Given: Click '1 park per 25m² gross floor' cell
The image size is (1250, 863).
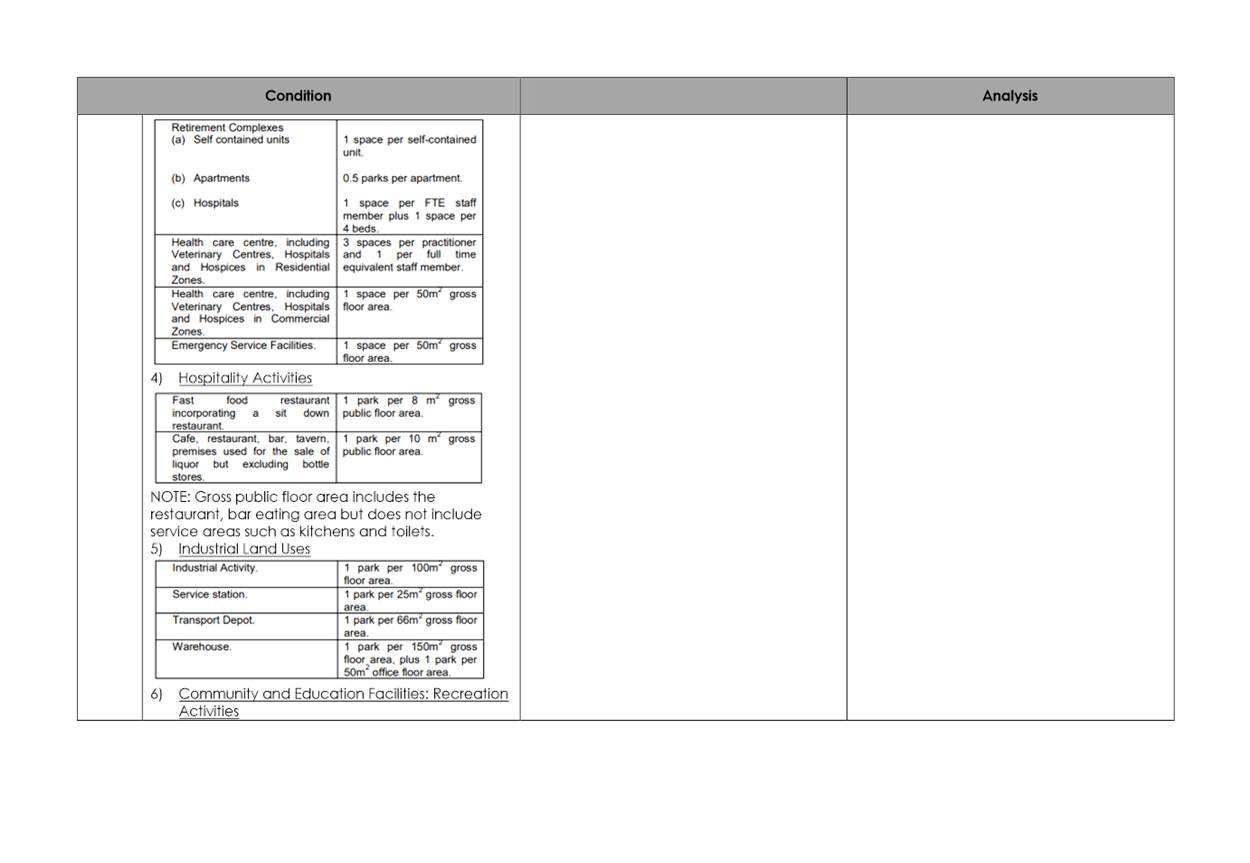Looking at the screenshot, I should 409,600.
